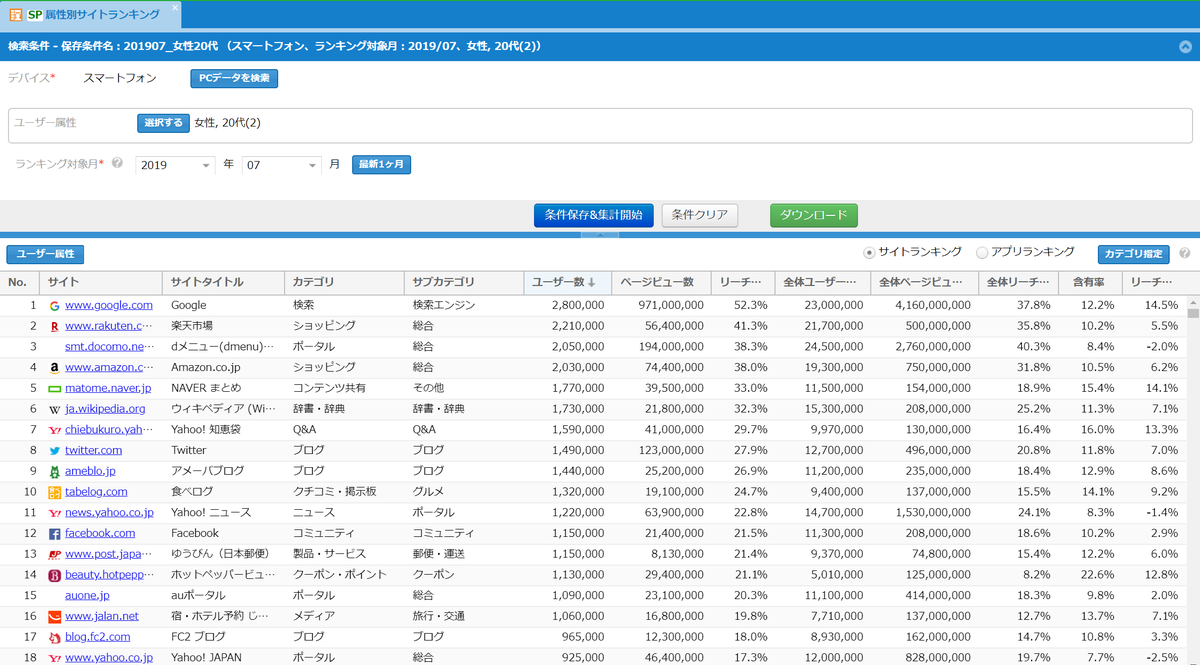1200x665 pixels.
Task: Click the help icon beside ランキング対象月
Action: pos(118,164)
